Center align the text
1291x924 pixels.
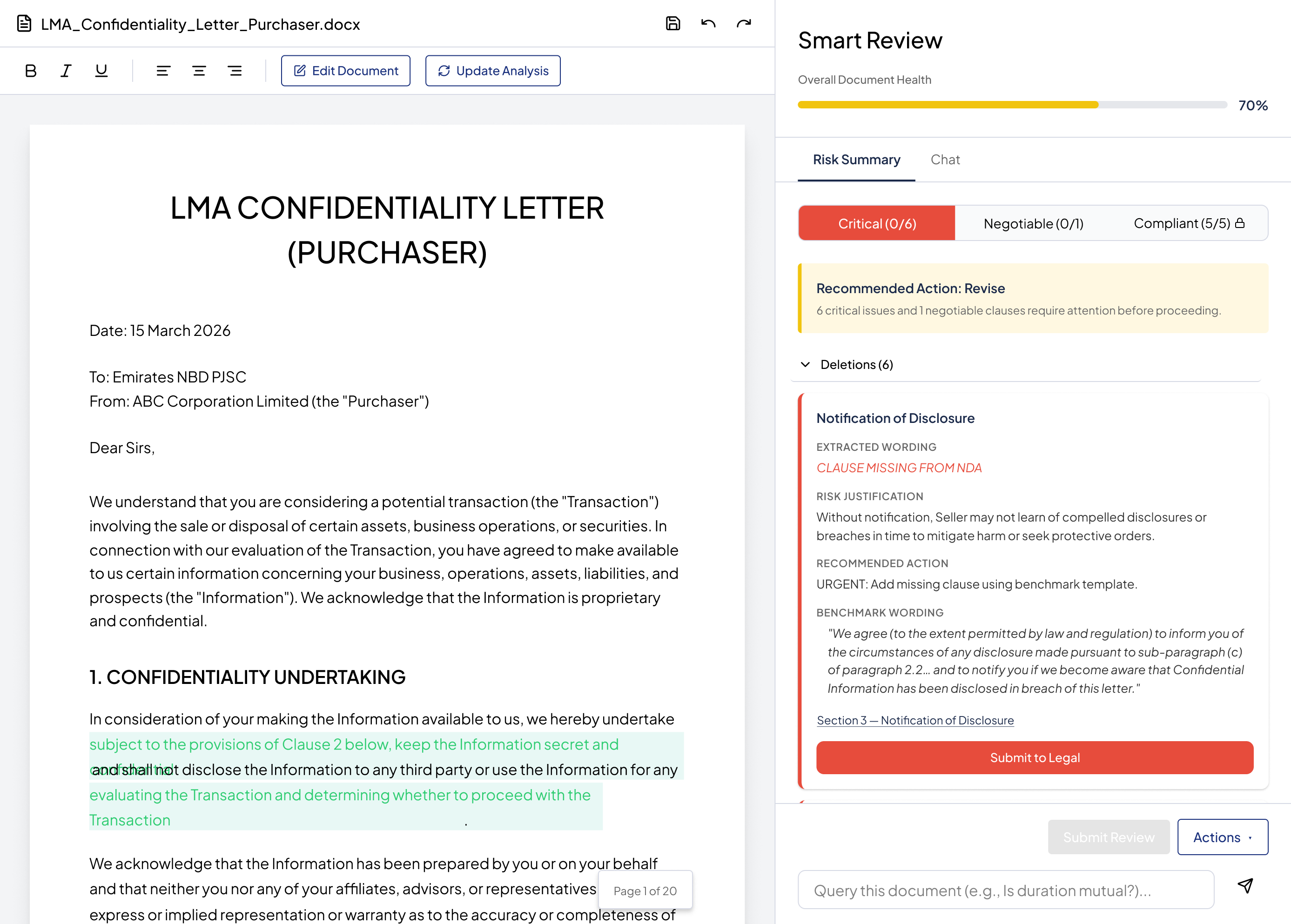tap(199, 71)
